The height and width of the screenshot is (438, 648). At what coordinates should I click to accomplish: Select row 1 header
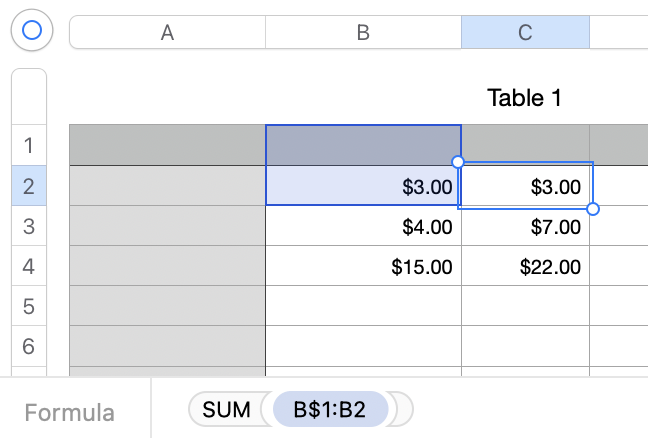pos(28,146)
